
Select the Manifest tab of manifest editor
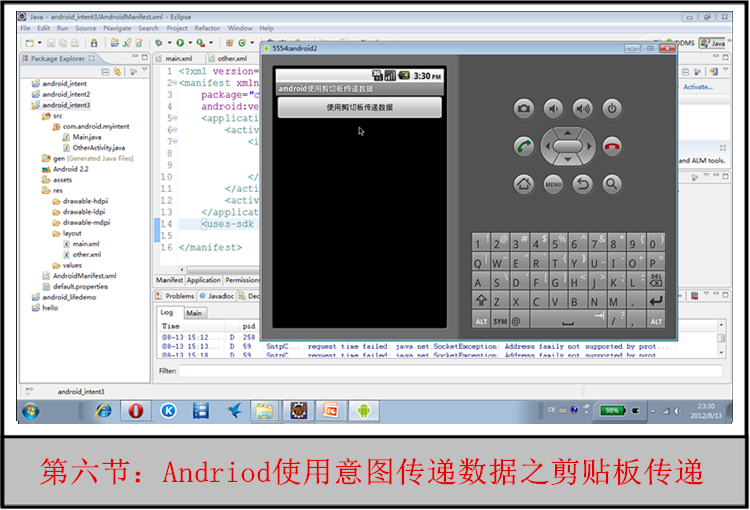169,280
